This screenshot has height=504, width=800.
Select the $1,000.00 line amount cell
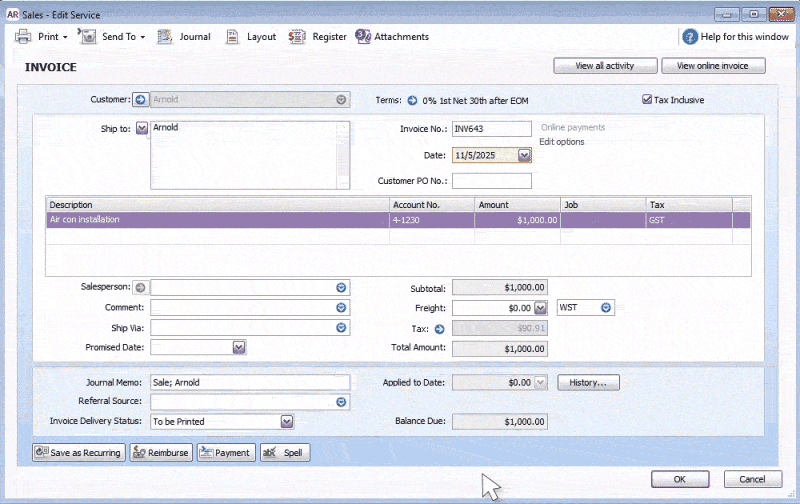tap(517, 220)
